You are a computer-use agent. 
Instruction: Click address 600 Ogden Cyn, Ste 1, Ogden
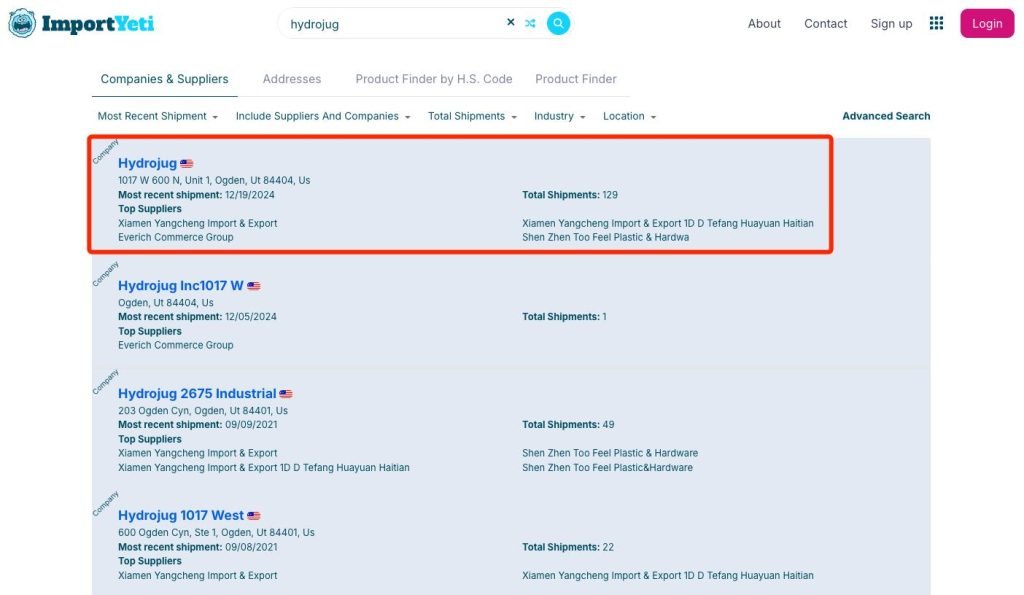coord(216,533)
